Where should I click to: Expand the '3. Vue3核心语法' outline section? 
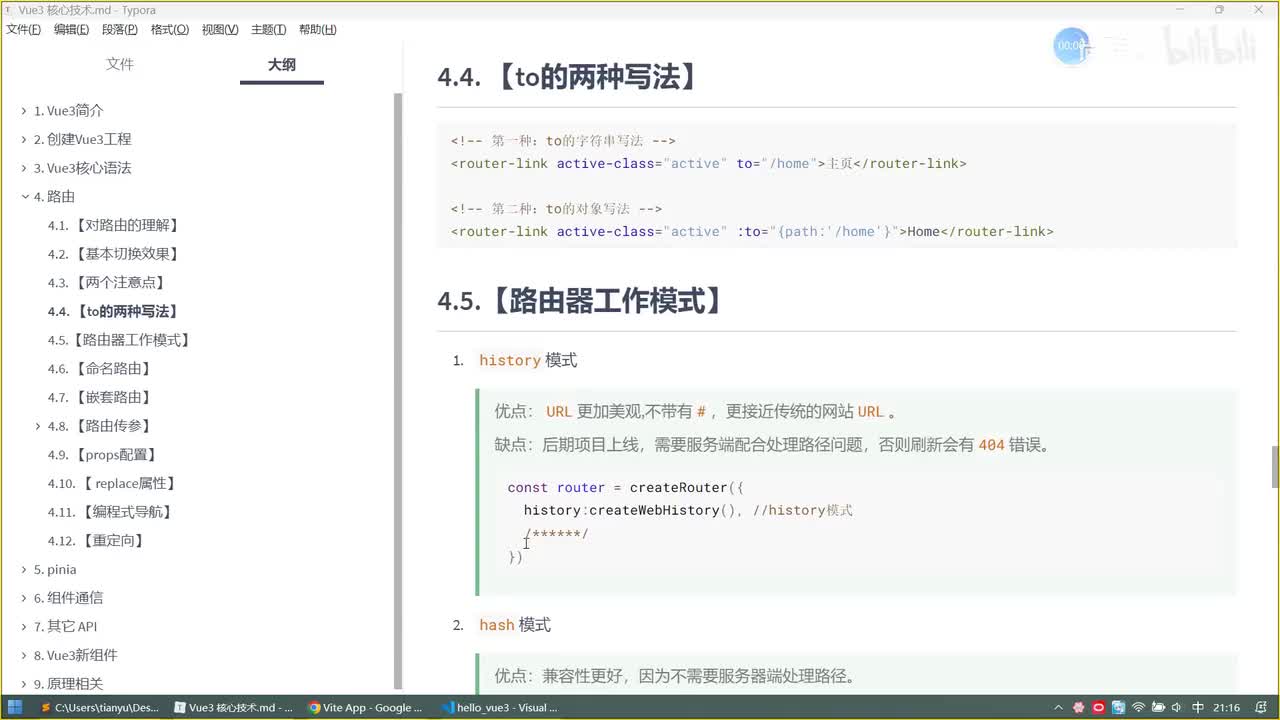[x=24, y=168]
